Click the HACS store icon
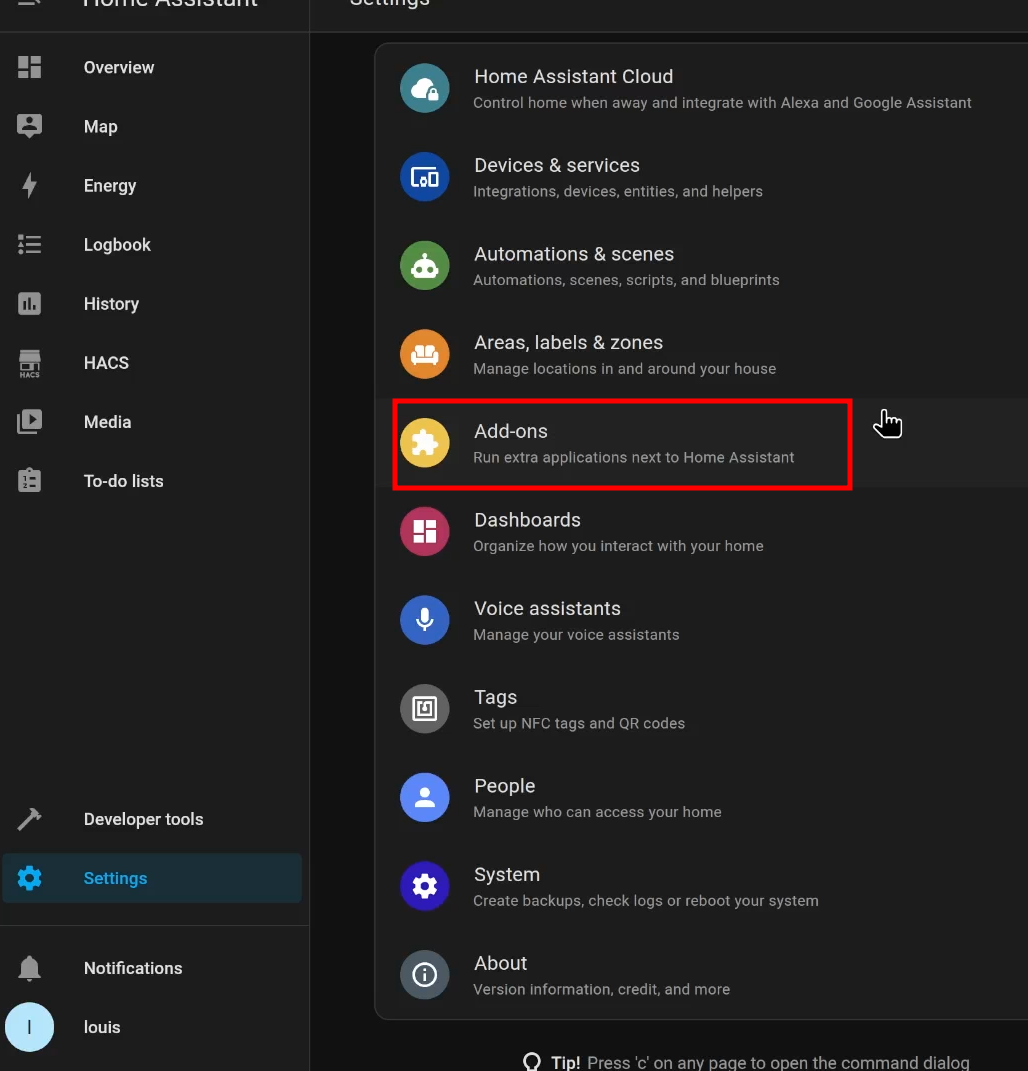The image size is (1028, 1071). tap(29, 363)
